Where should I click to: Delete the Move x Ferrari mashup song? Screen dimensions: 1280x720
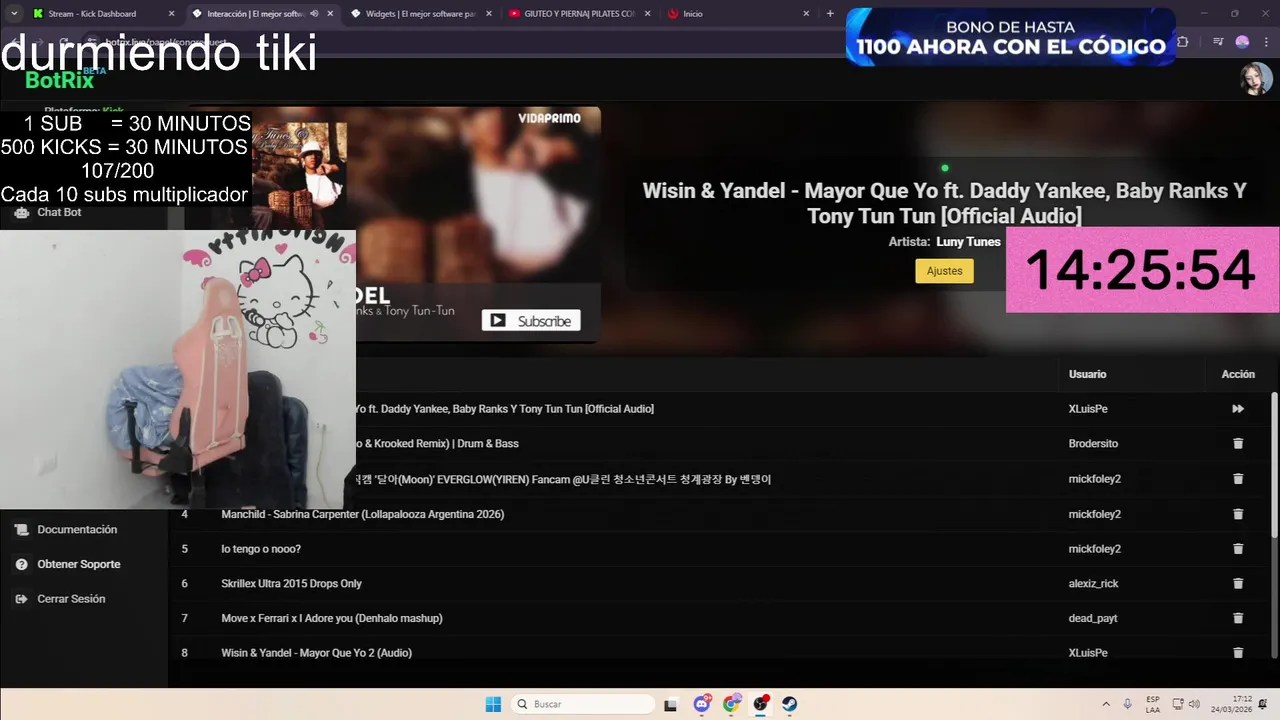(x=1238, y=618)
